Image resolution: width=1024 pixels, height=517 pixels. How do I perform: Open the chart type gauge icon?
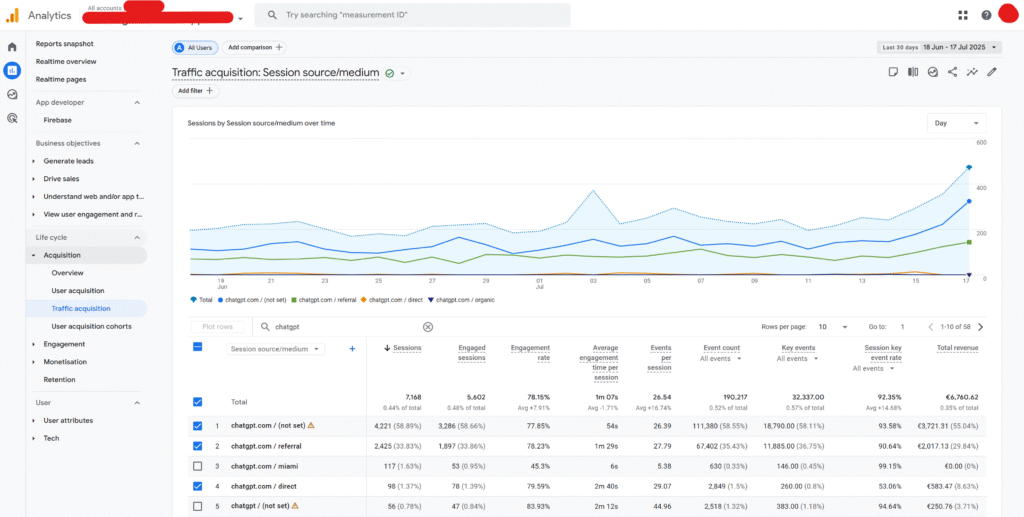[x=933, y=72]
